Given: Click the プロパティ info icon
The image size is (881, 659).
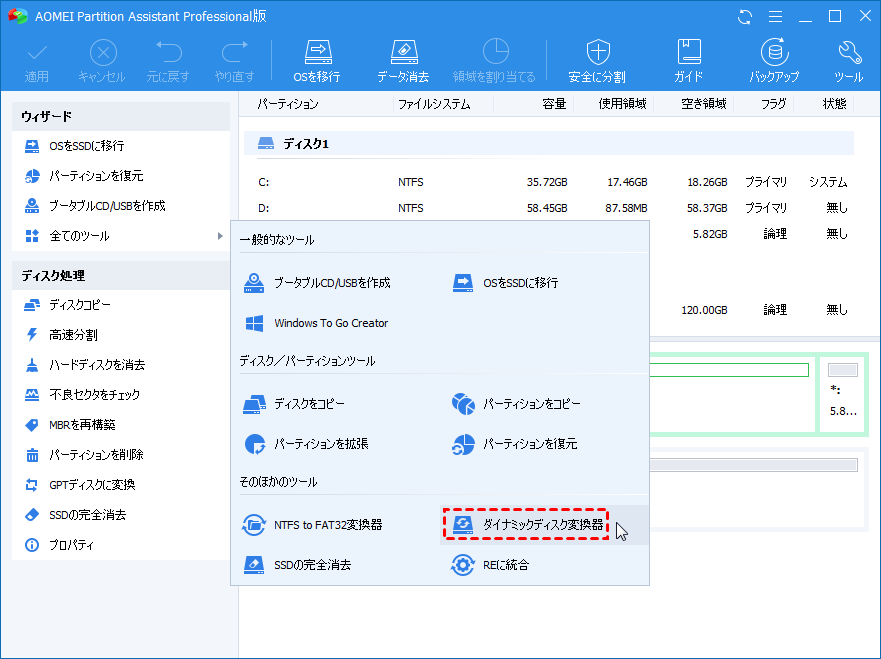Looking at the screenshot, I should 32,545.
